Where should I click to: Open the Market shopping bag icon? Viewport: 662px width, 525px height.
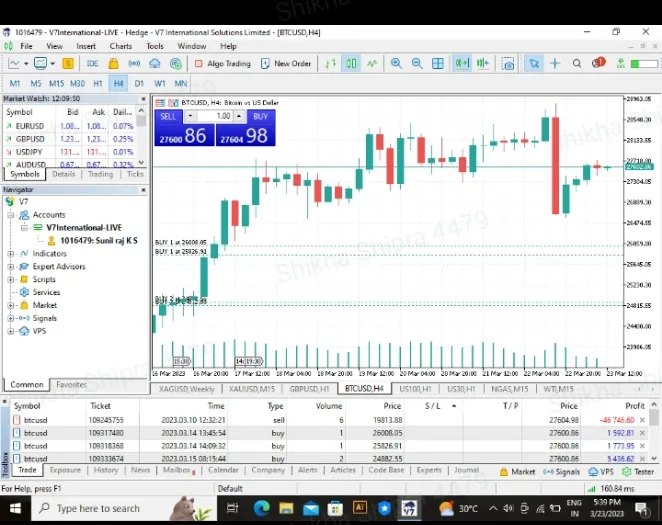click(x=114, y=64)
